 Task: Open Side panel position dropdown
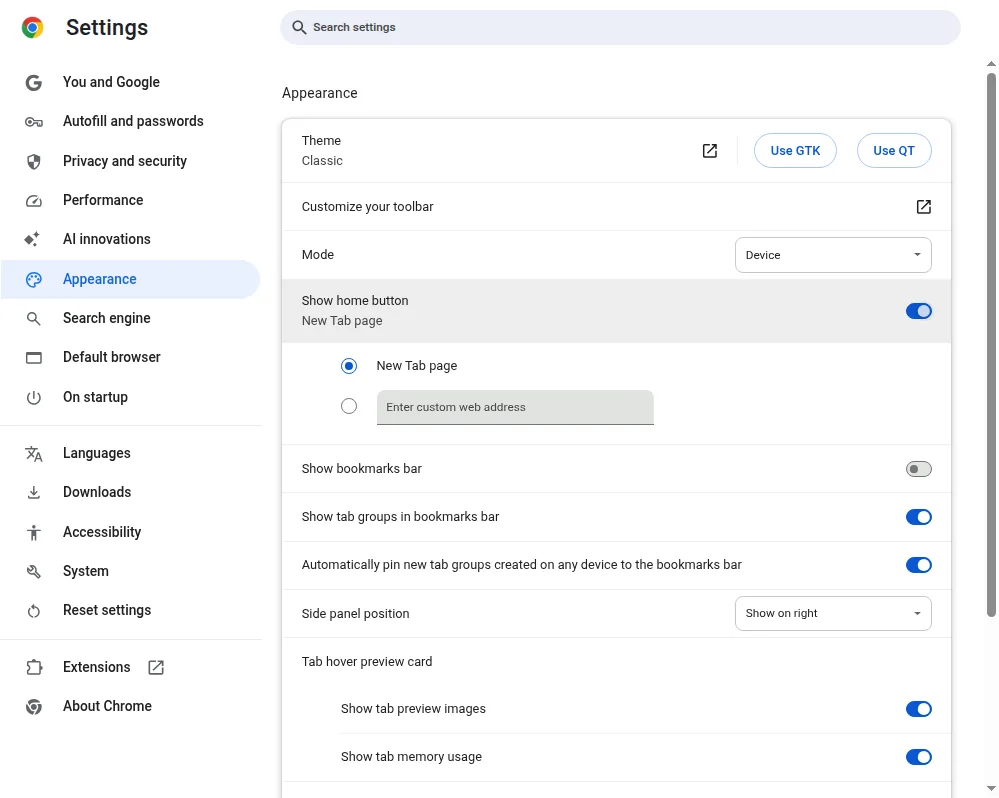[x=833, y=614]
